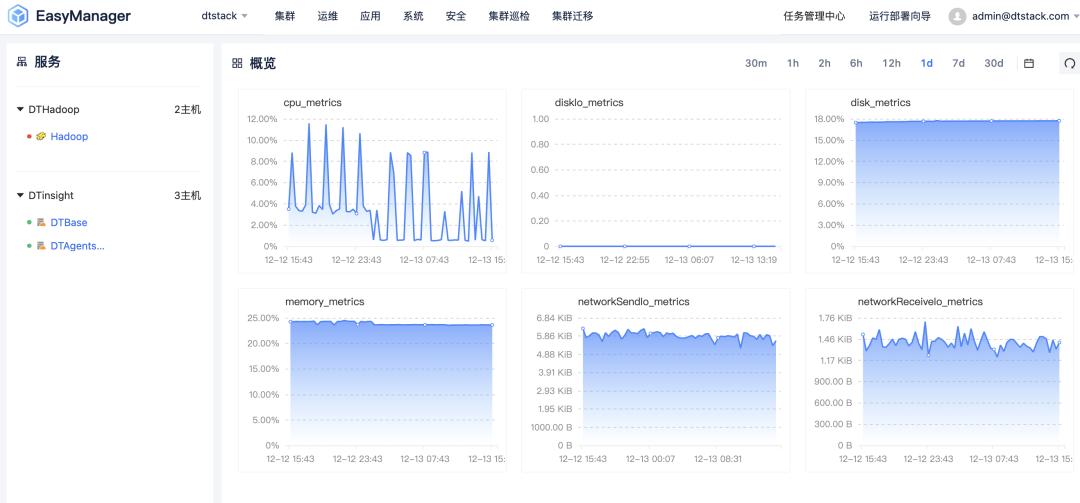Select the DTBase service link
The height and width of the screenshot is (503, 1080).
pos(69,223)
